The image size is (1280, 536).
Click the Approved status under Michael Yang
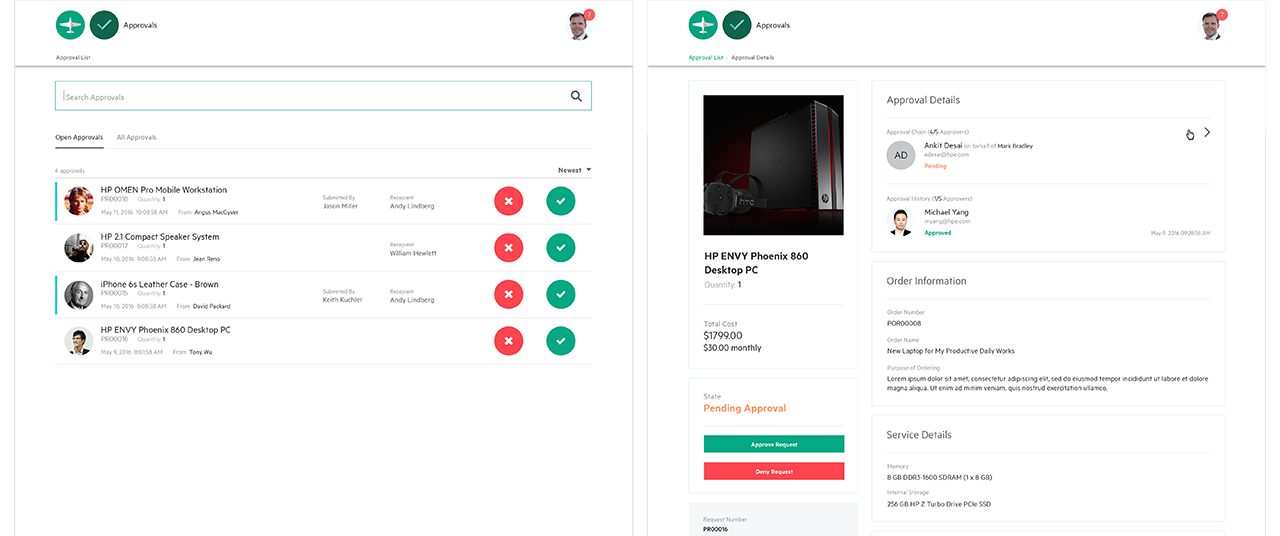[x=938, y=233]
